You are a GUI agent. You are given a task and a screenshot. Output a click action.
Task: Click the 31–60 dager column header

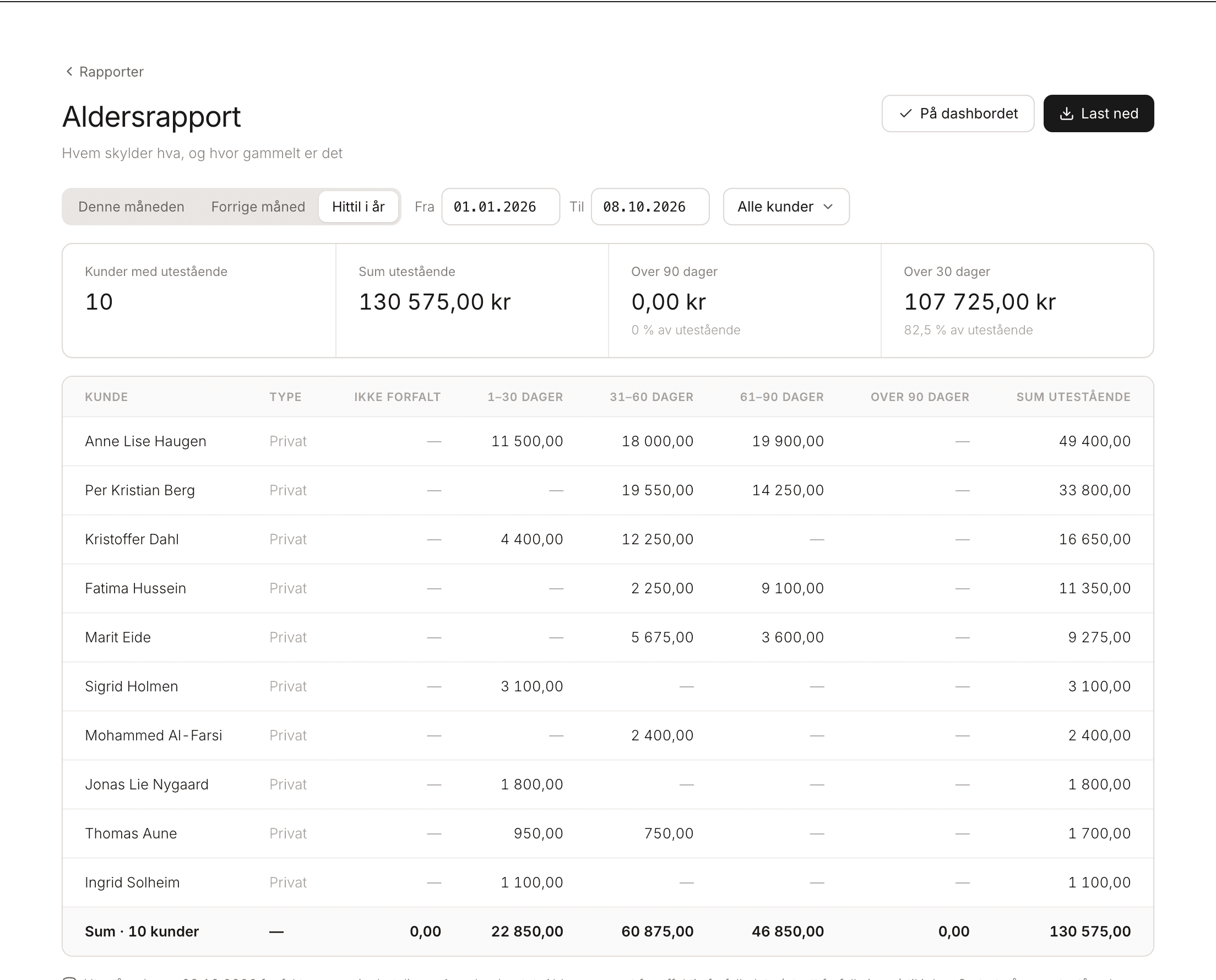[x=651, y=397]
